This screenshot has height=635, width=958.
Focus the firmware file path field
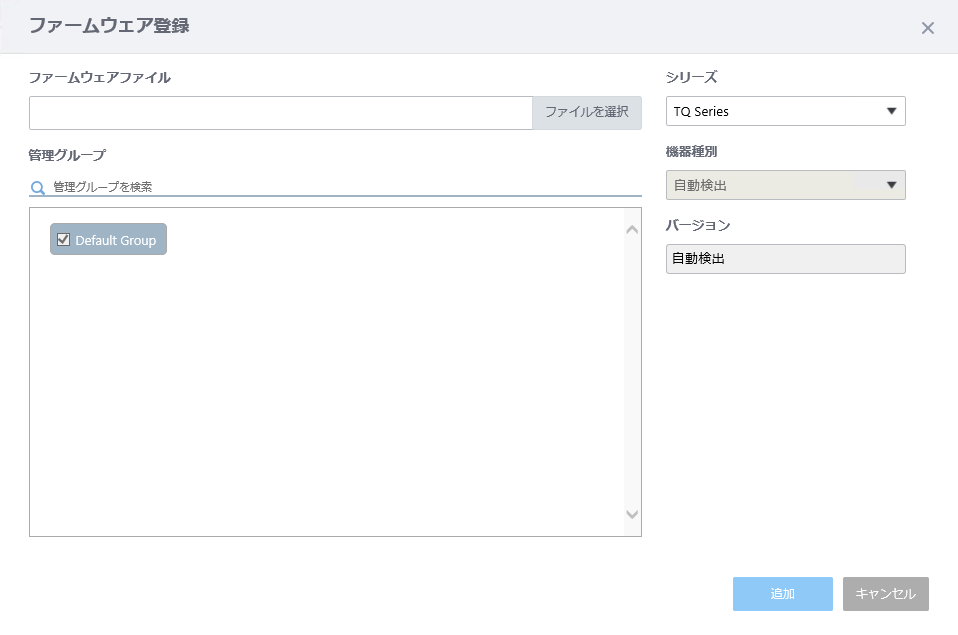[x=281, y=112]
